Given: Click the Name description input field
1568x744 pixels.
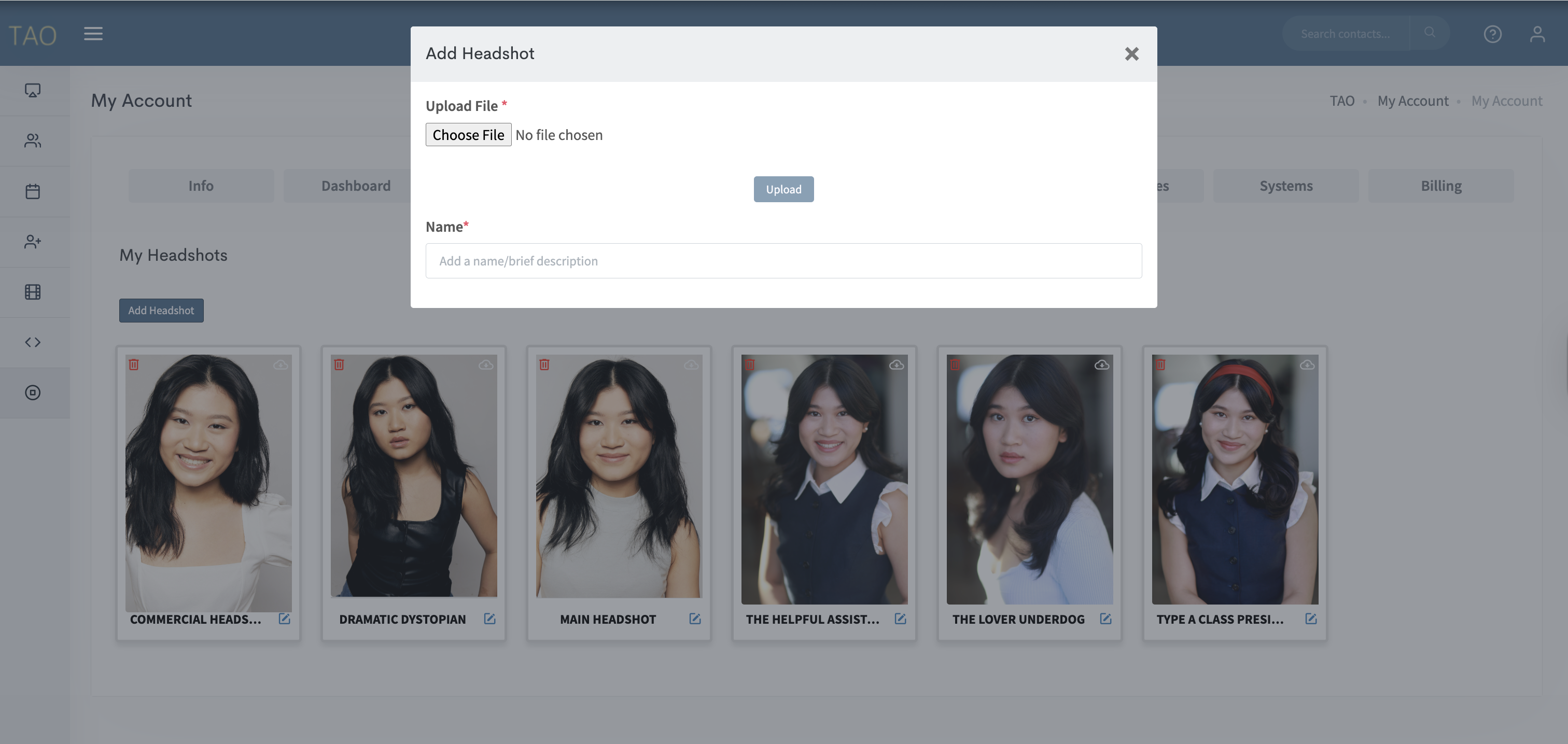Looking at the screenshot, I should pyautogui.click(x=783, y=261).
